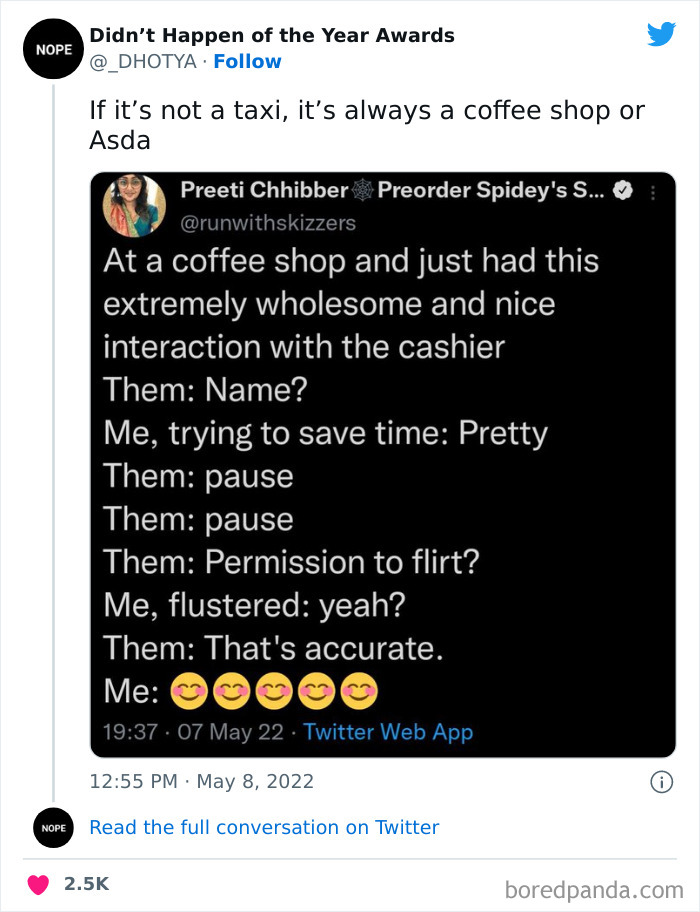Read the full conversation on Twitter
The image size is (700, 912).
(x=264, y=827)
